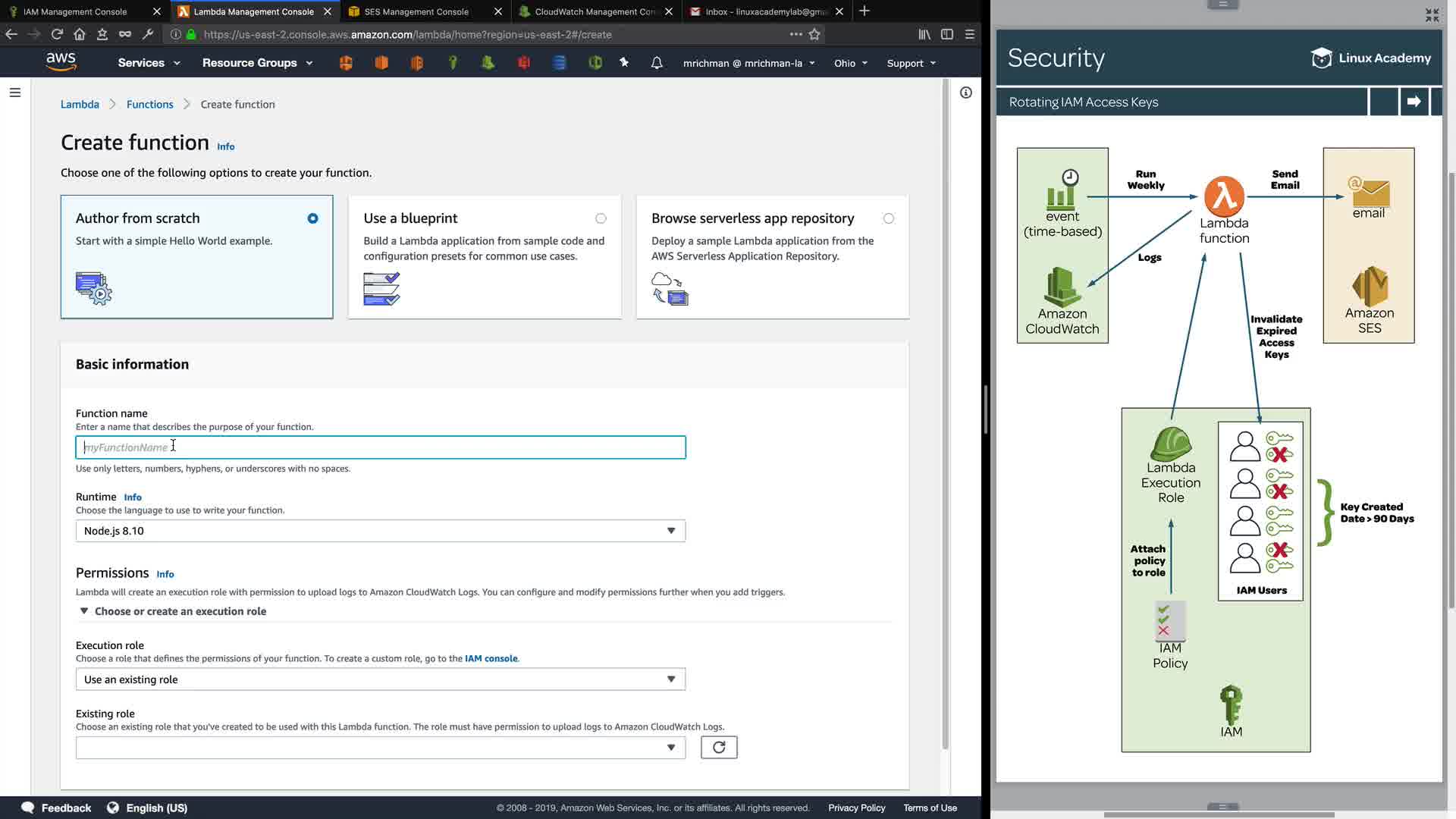
Task: Click the IAM console link
Action: 491,658
